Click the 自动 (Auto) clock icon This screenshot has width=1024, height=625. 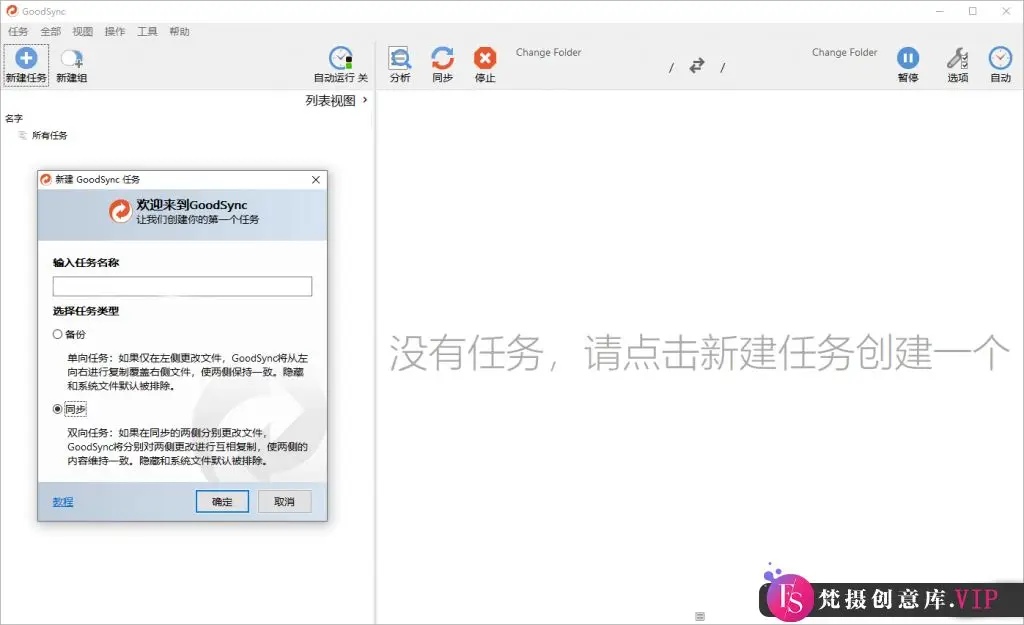1000,58
